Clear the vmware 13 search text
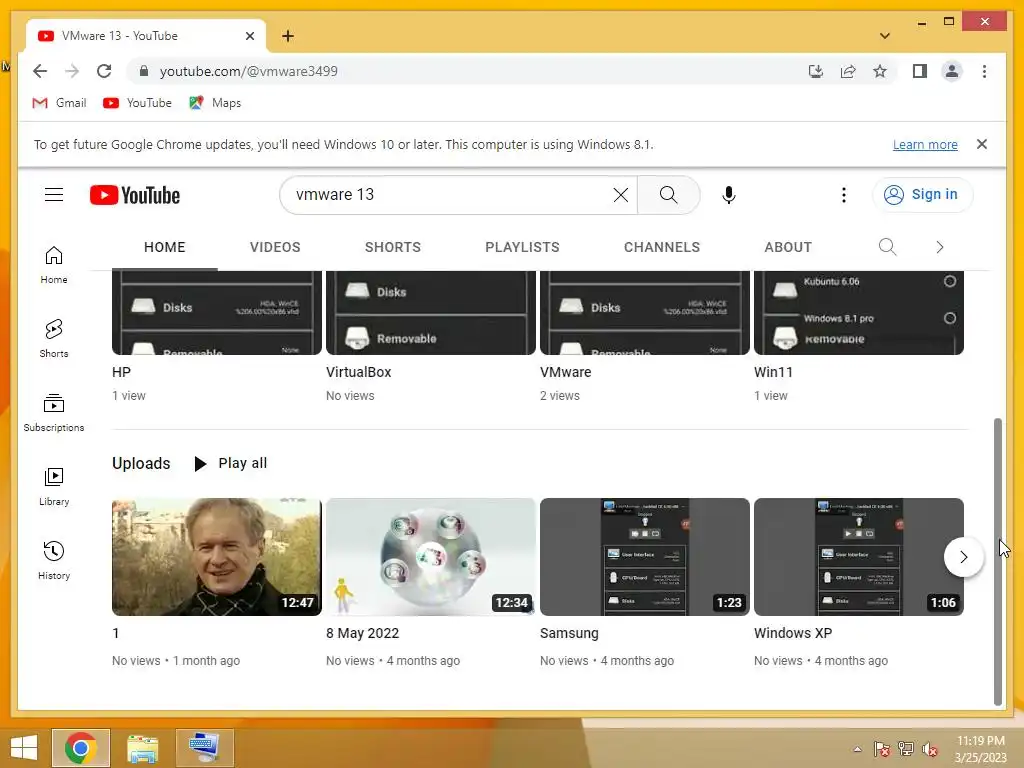1024x768 pixels. 620,195
